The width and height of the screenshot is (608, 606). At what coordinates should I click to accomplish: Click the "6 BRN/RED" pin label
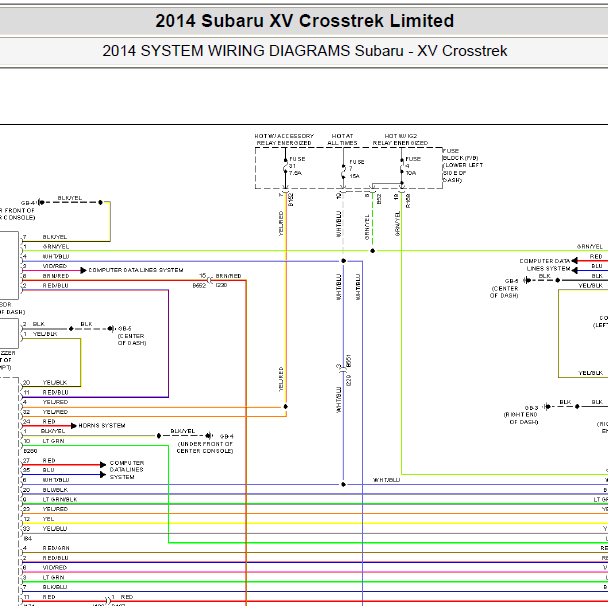[46, 276]
